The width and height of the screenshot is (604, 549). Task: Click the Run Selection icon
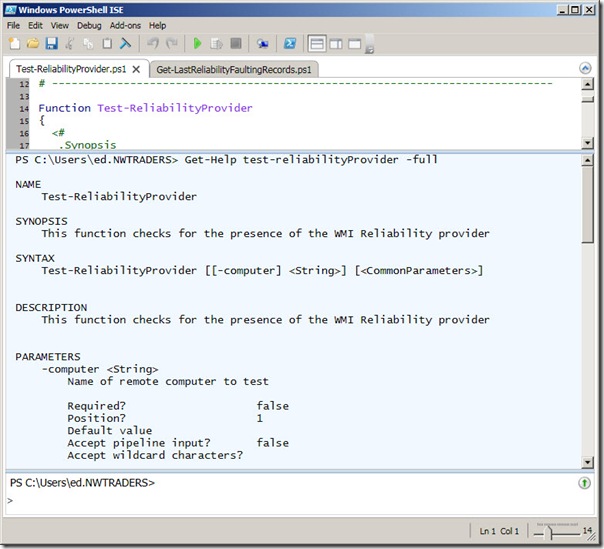coord(216,43)
